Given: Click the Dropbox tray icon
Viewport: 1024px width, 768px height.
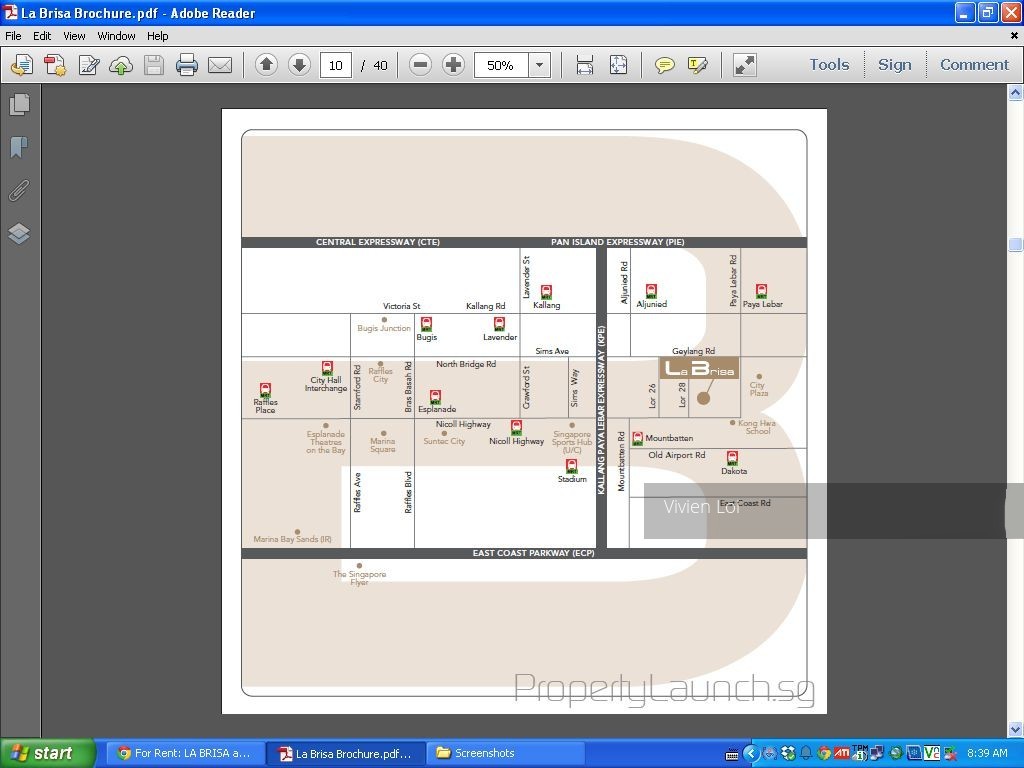Looking at the screenshot, I should (x=788, y=754).
